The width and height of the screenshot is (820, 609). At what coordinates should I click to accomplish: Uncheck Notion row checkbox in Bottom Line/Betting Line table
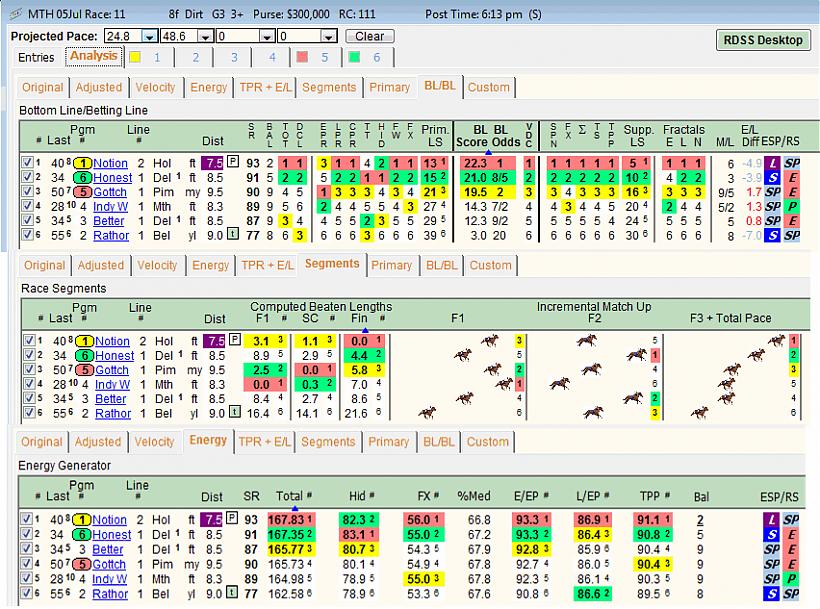[x=27, y=163]
